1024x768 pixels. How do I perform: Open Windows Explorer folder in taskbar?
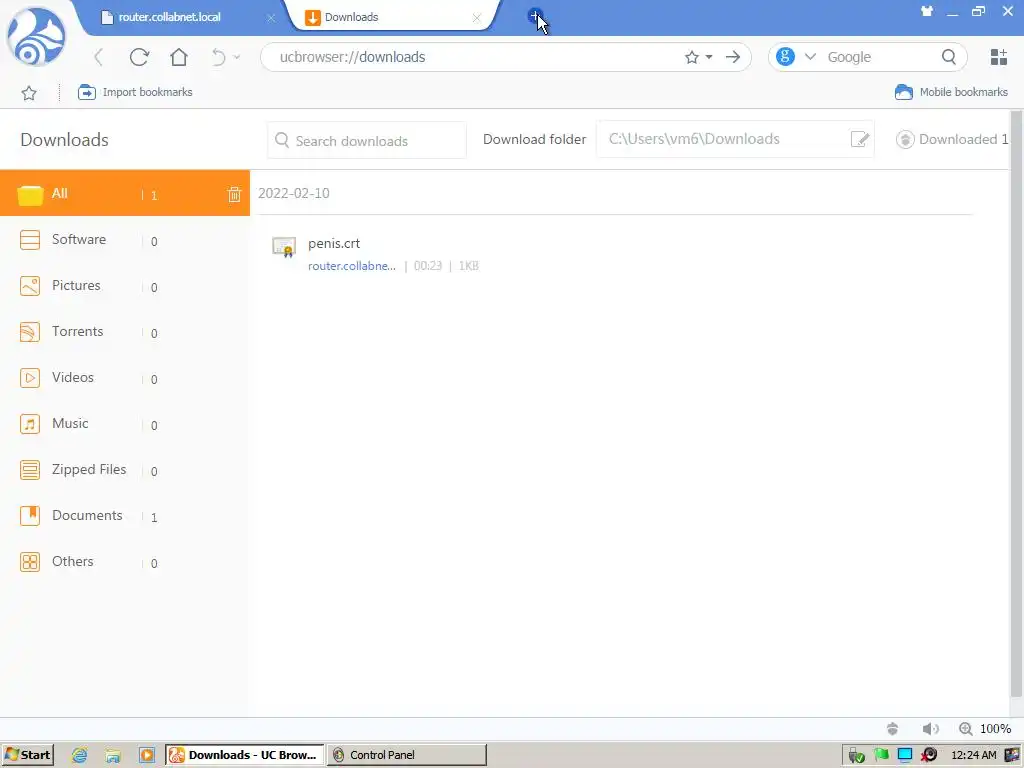[x=113, y=756]
